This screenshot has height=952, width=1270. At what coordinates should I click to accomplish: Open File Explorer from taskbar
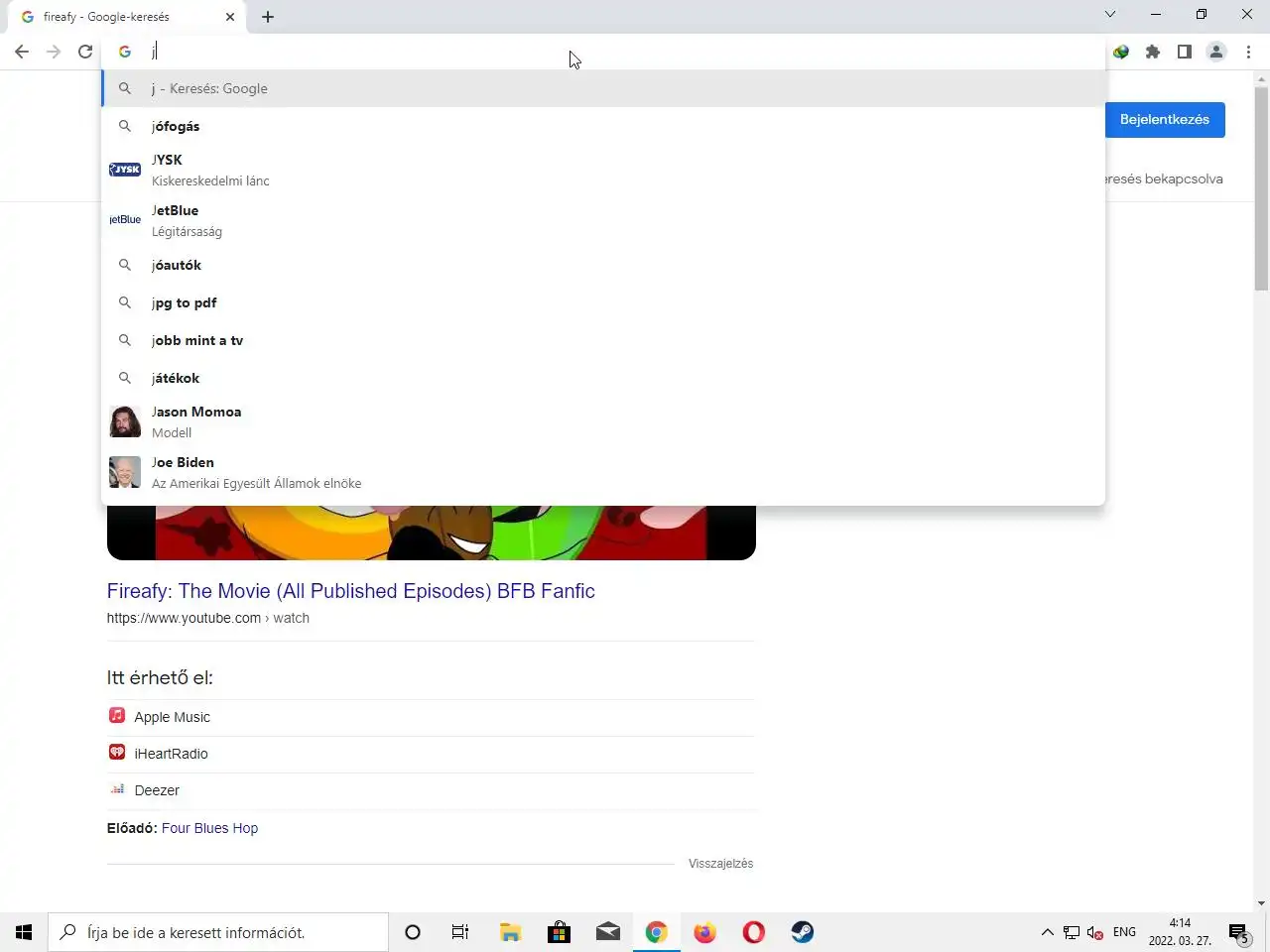[510, 932]
